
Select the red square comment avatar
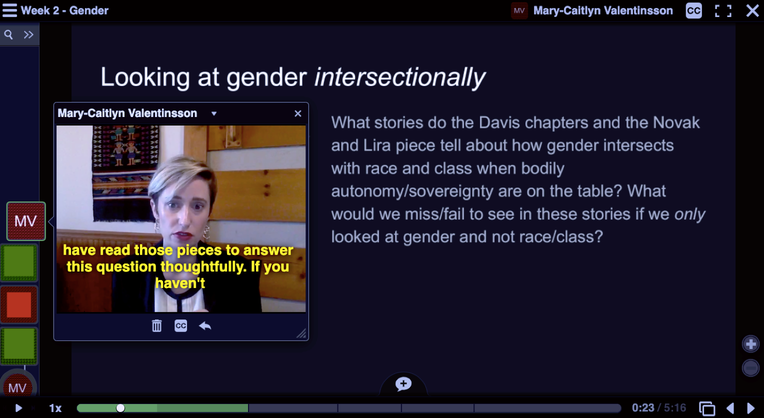[x=18, y=303]
